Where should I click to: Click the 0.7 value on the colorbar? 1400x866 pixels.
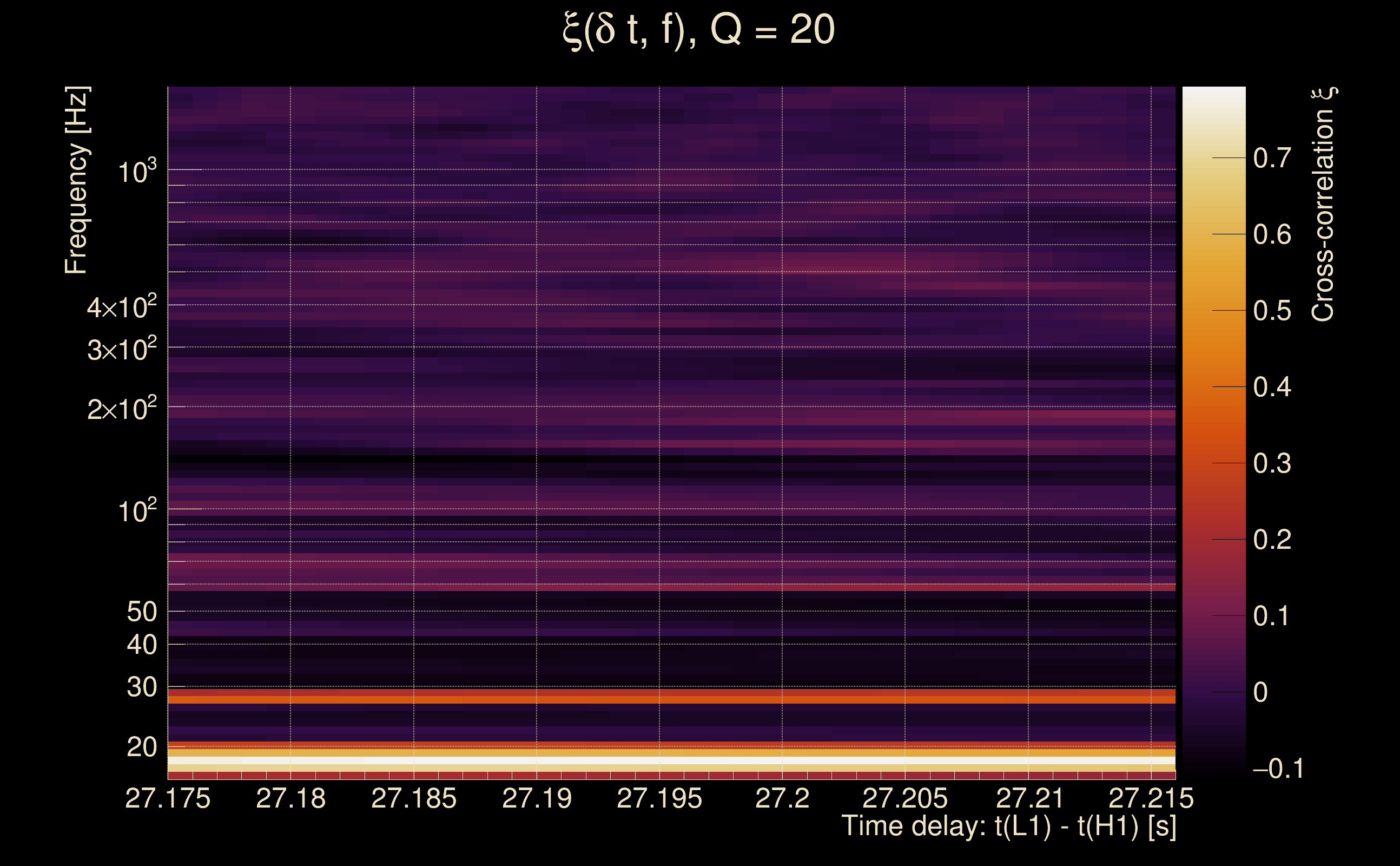(1272, 158)
